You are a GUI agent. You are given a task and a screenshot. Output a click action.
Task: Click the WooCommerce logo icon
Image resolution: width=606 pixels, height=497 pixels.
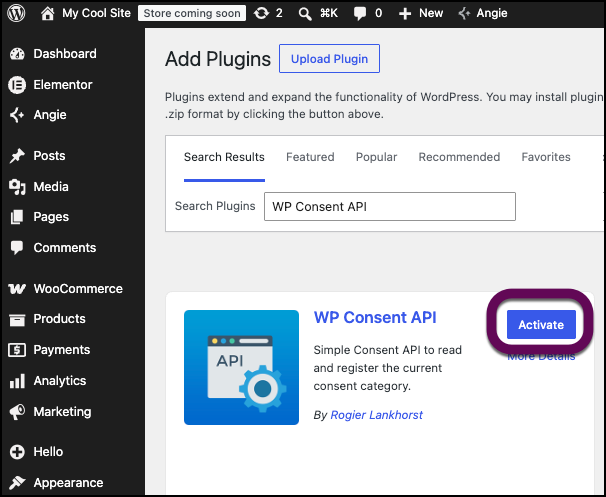coord(17,289)
